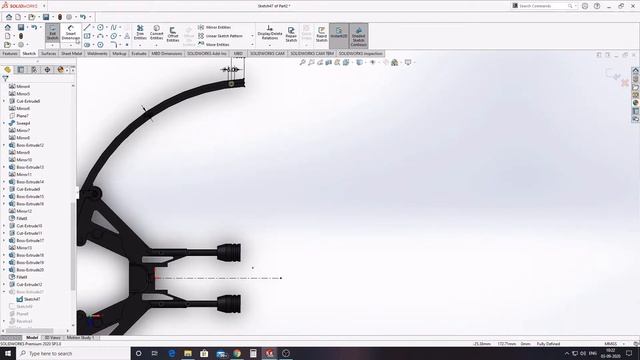Select the Sketch Fillet tool
This screenshot has width=640, height=360.
(114, 44)
